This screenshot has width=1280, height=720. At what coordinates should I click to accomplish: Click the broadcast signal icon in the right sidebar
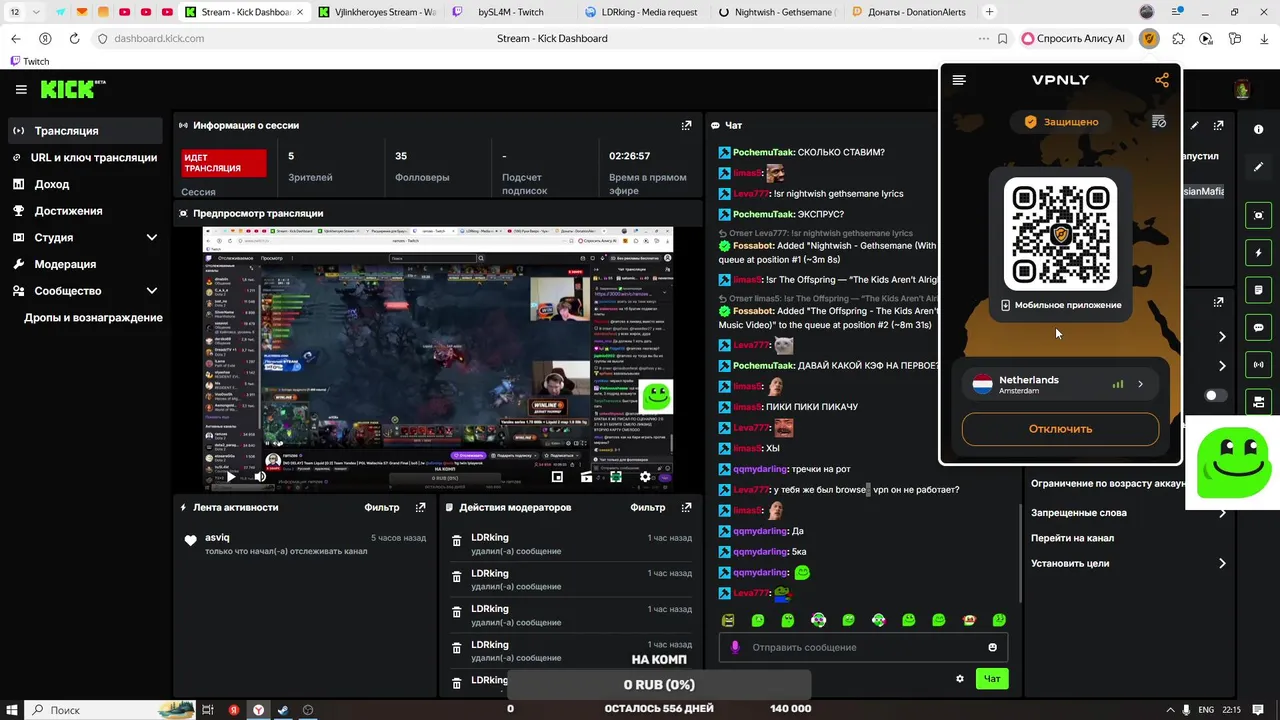point(1259,365)
